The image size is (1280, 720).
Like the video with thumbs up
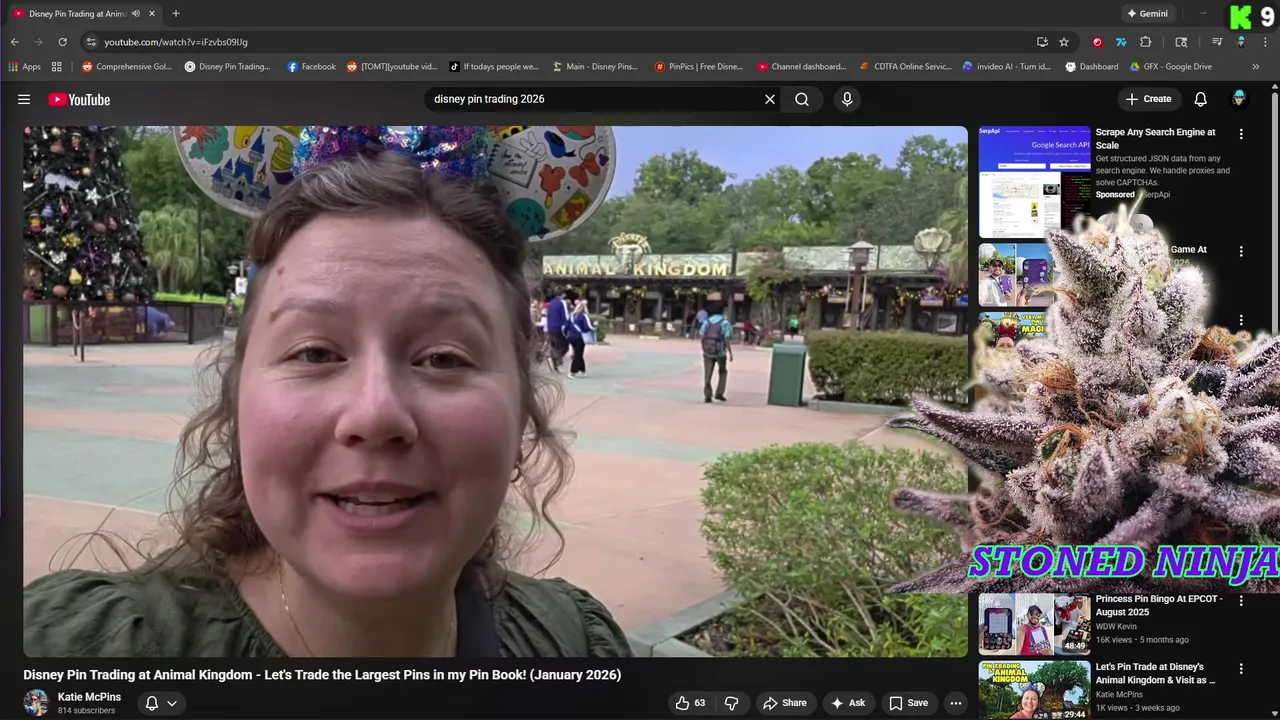tap(689, 703)
